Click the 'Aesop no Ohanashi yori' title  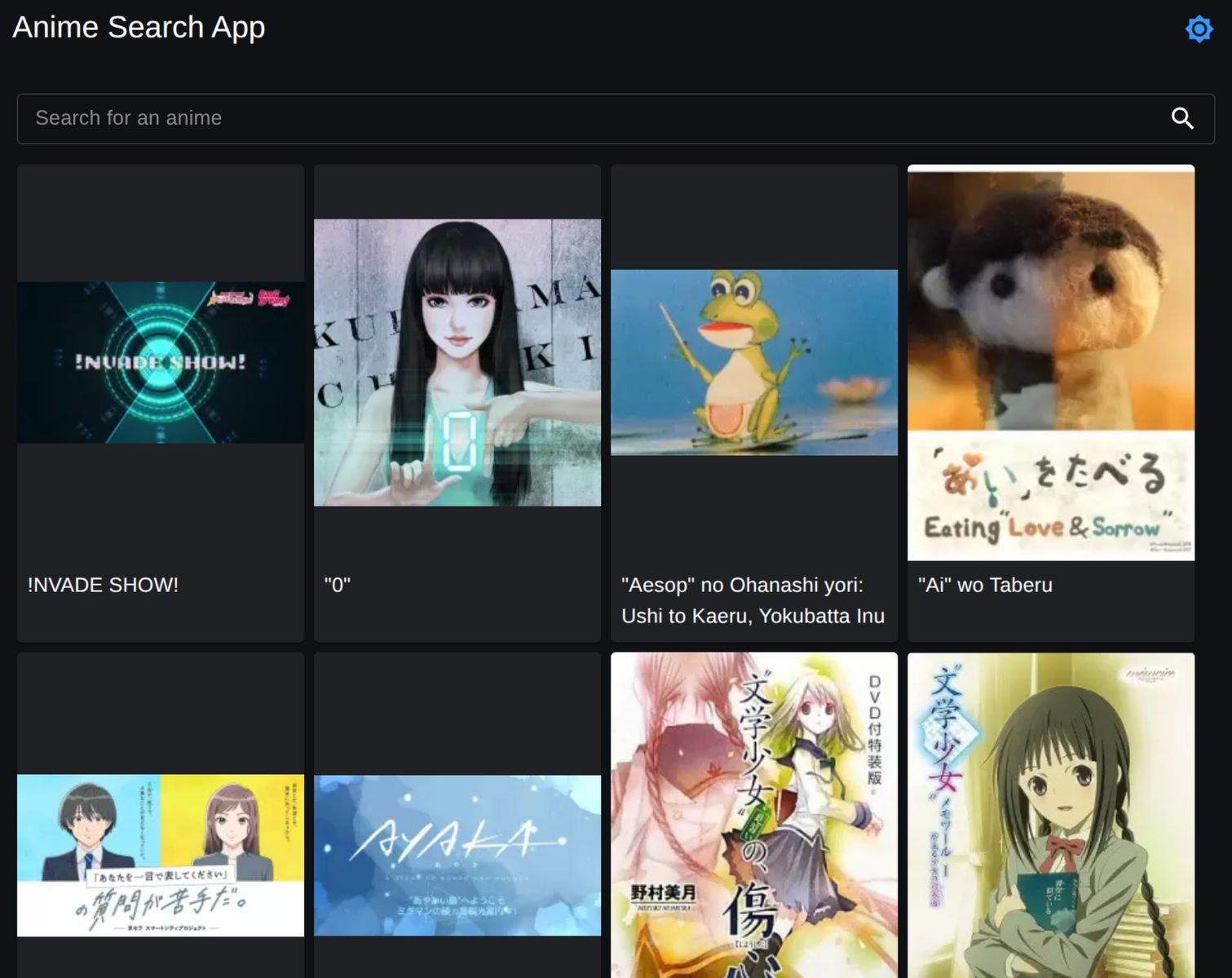[x=752, y=600]
